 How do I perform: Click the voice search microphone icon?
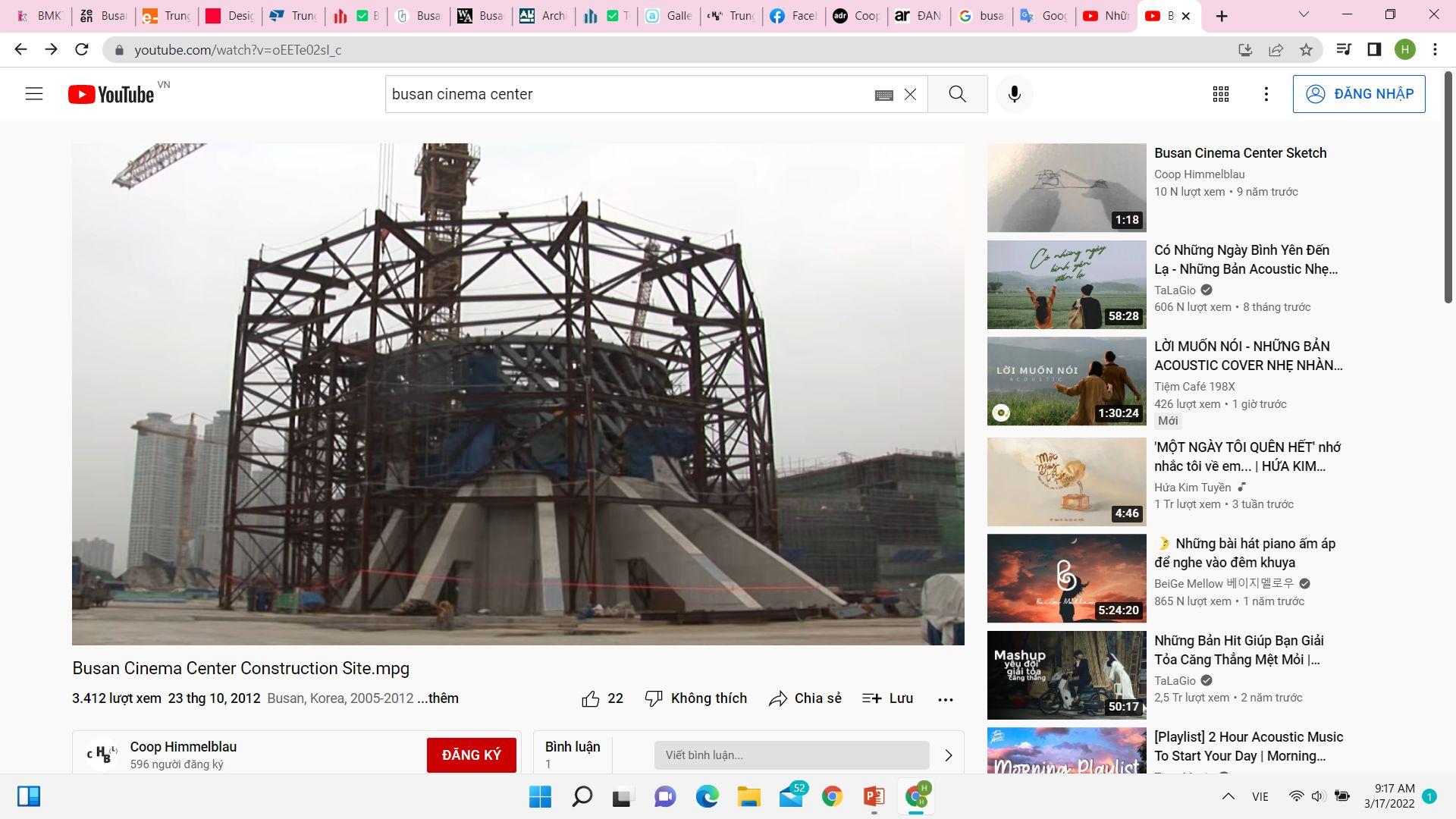pos(1014,94)
